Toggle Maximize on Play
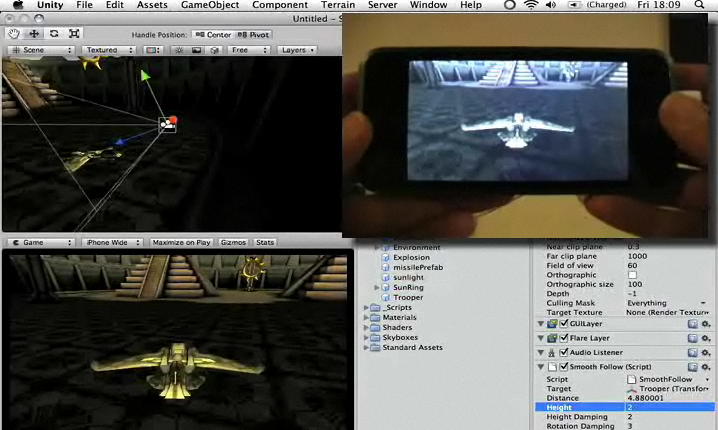Screen dimensions: 718x430 click(x=181, y=242)
